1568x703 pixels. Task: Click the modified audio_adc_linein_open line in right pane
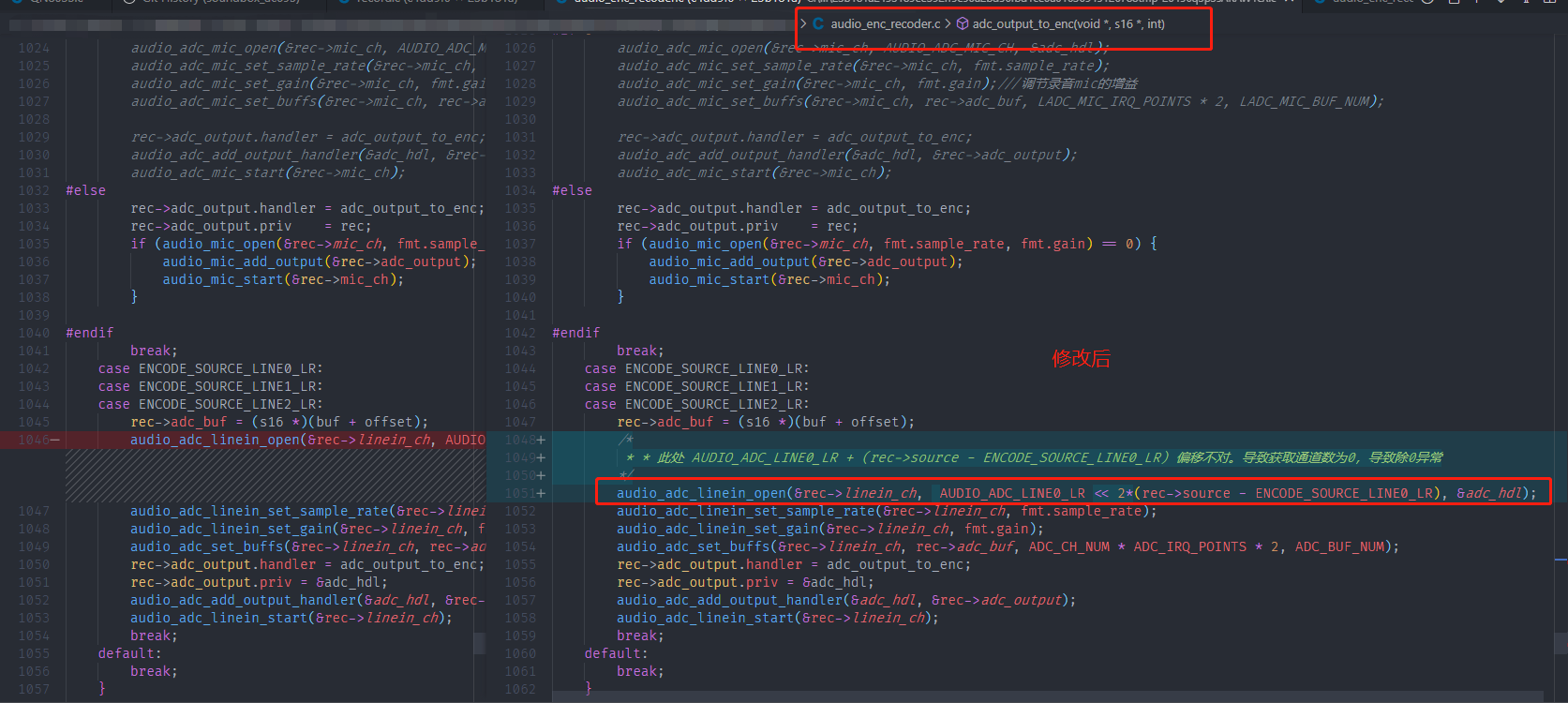[x=1076, y=493]
